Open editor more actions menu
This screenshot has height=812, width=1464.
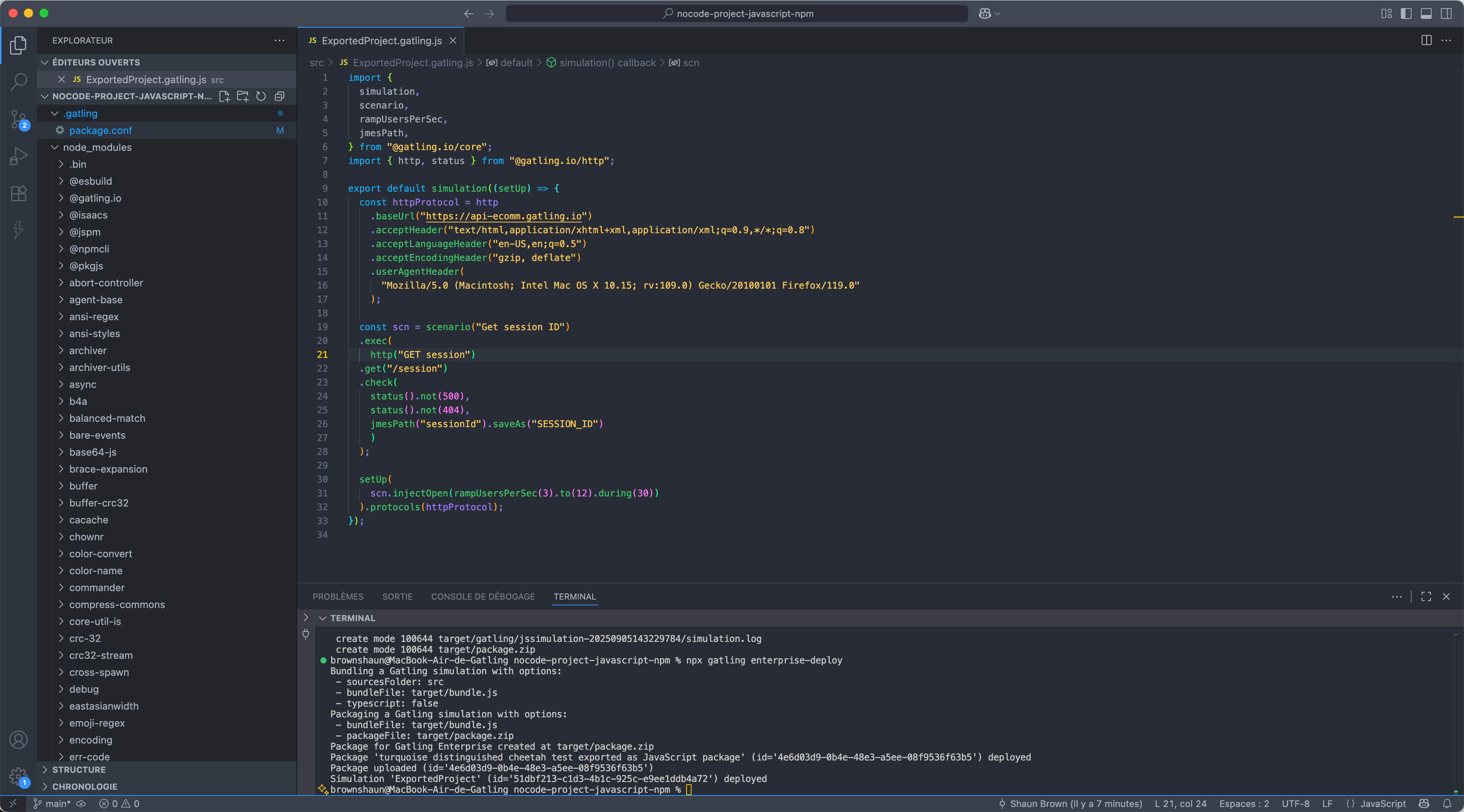pyautogui.click(x=1446, y=40)
